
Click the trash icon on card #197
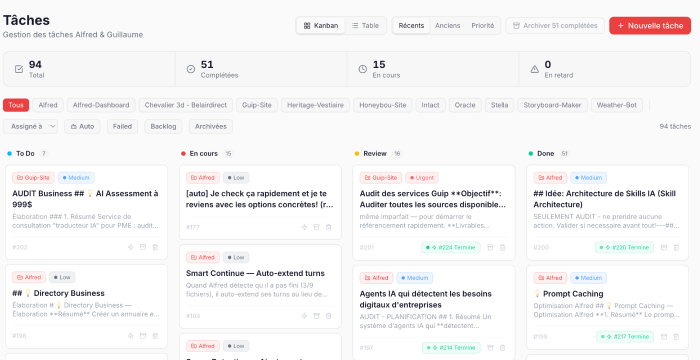coord(502,347)
